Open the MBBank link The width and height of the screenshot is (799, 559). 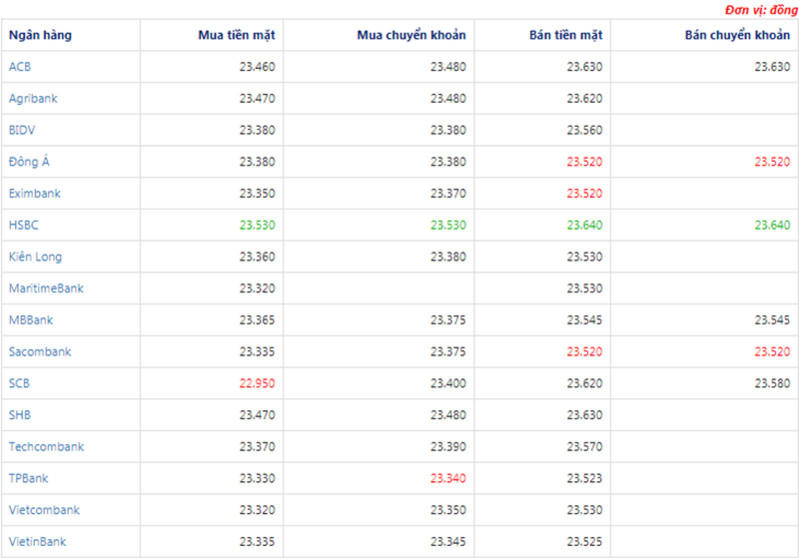pyautogui.click(x=31, y=320)
